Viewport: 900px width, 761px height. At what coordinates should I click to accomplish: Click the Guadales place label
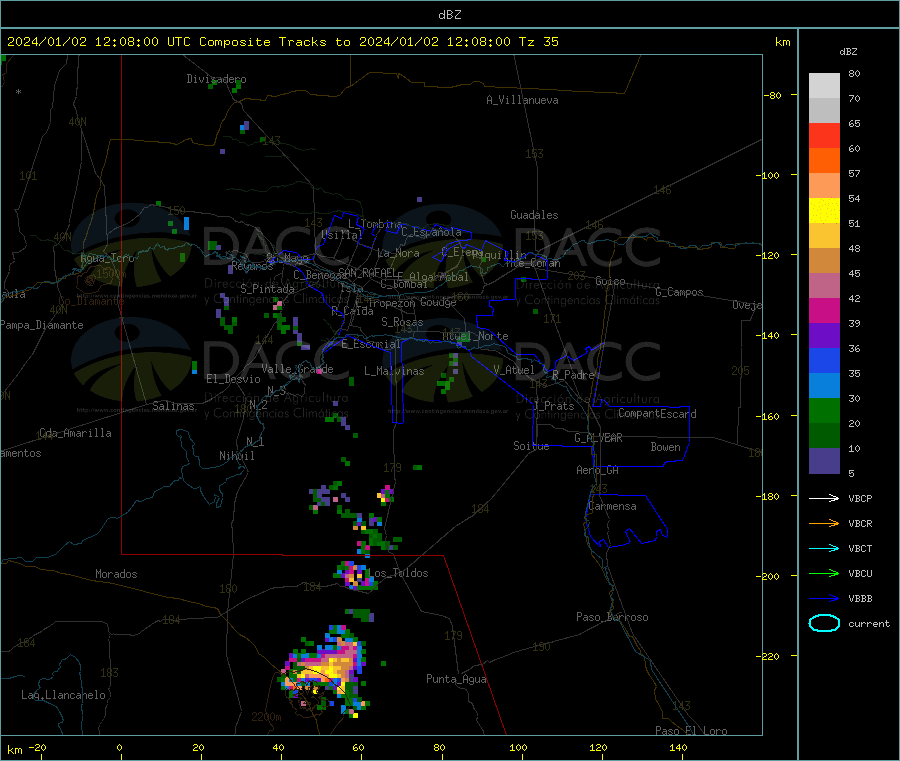click(x=534, y=215)
